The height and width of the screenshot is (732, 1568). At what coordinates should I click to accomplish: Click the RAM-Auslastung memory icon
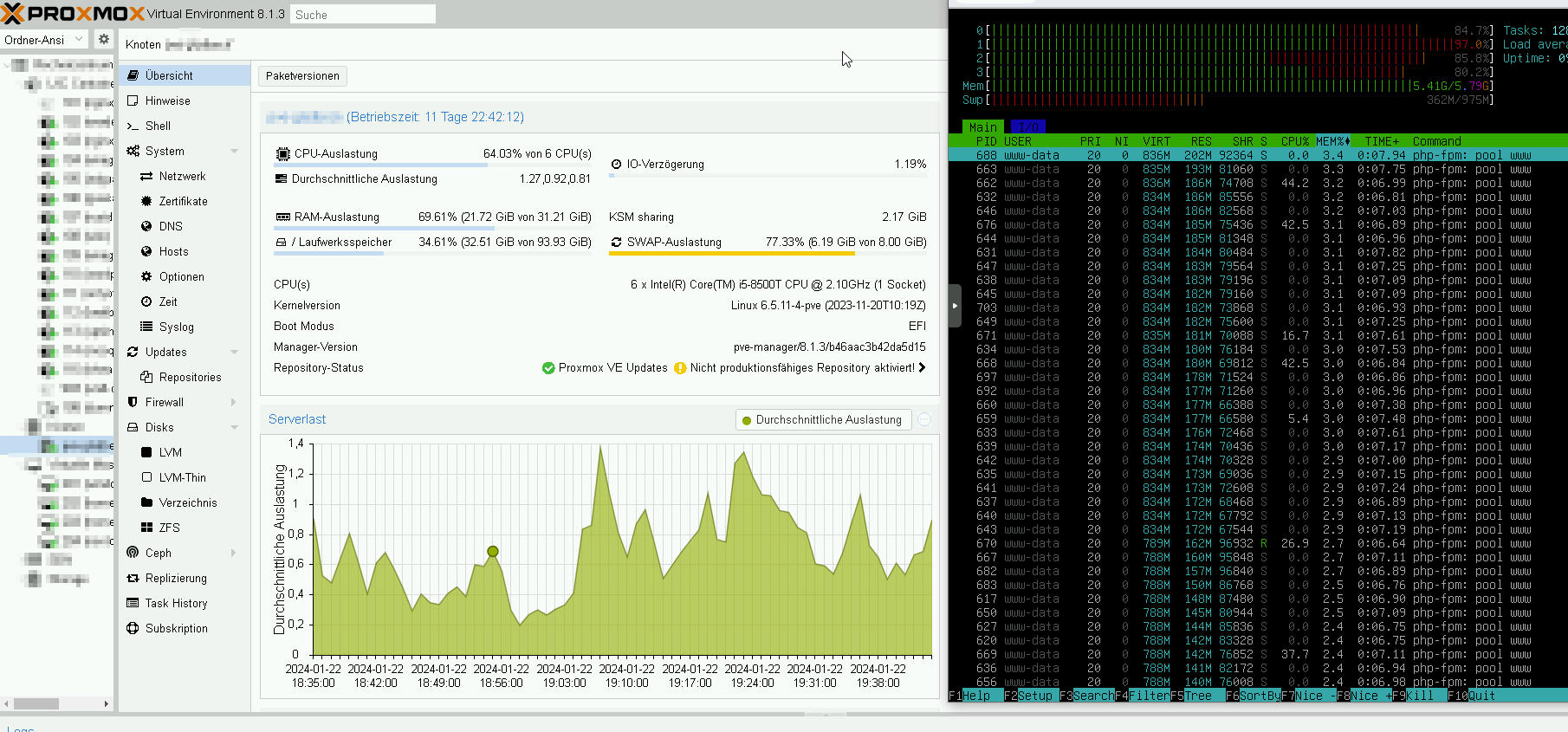point(282,217)
